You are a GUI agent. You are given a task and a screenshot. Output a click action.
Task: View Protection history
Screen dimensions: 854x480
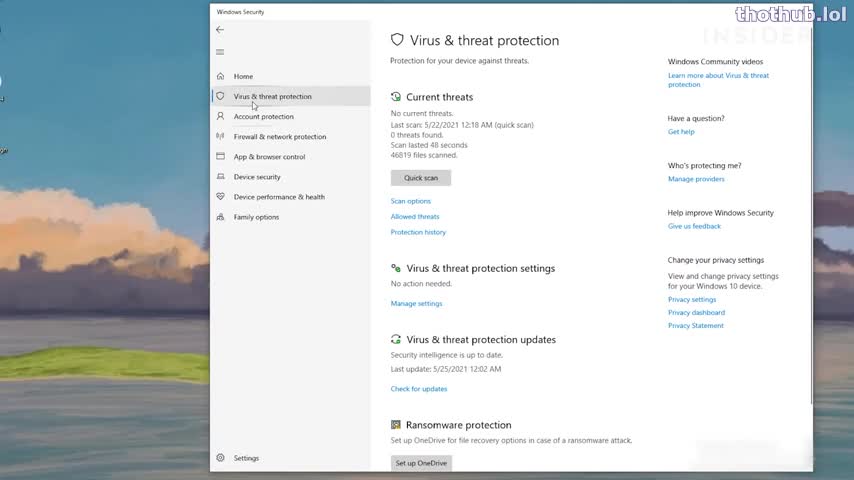coord(418,232)
